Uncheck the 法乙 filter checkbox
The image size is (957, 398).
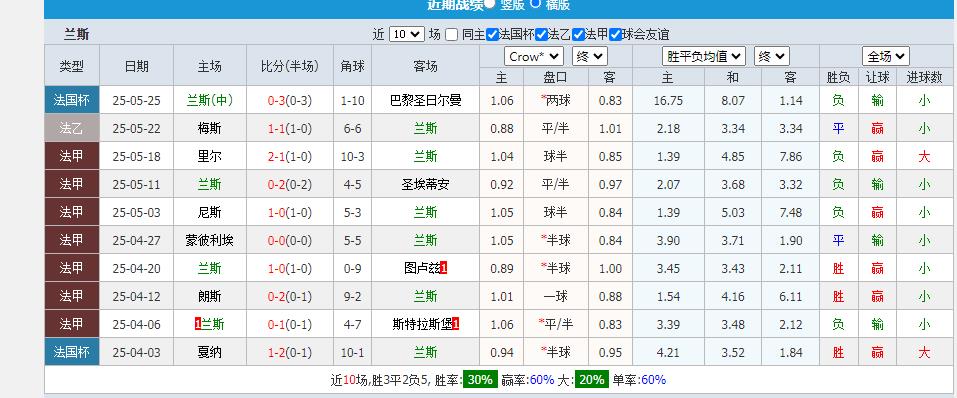point(541,35)
